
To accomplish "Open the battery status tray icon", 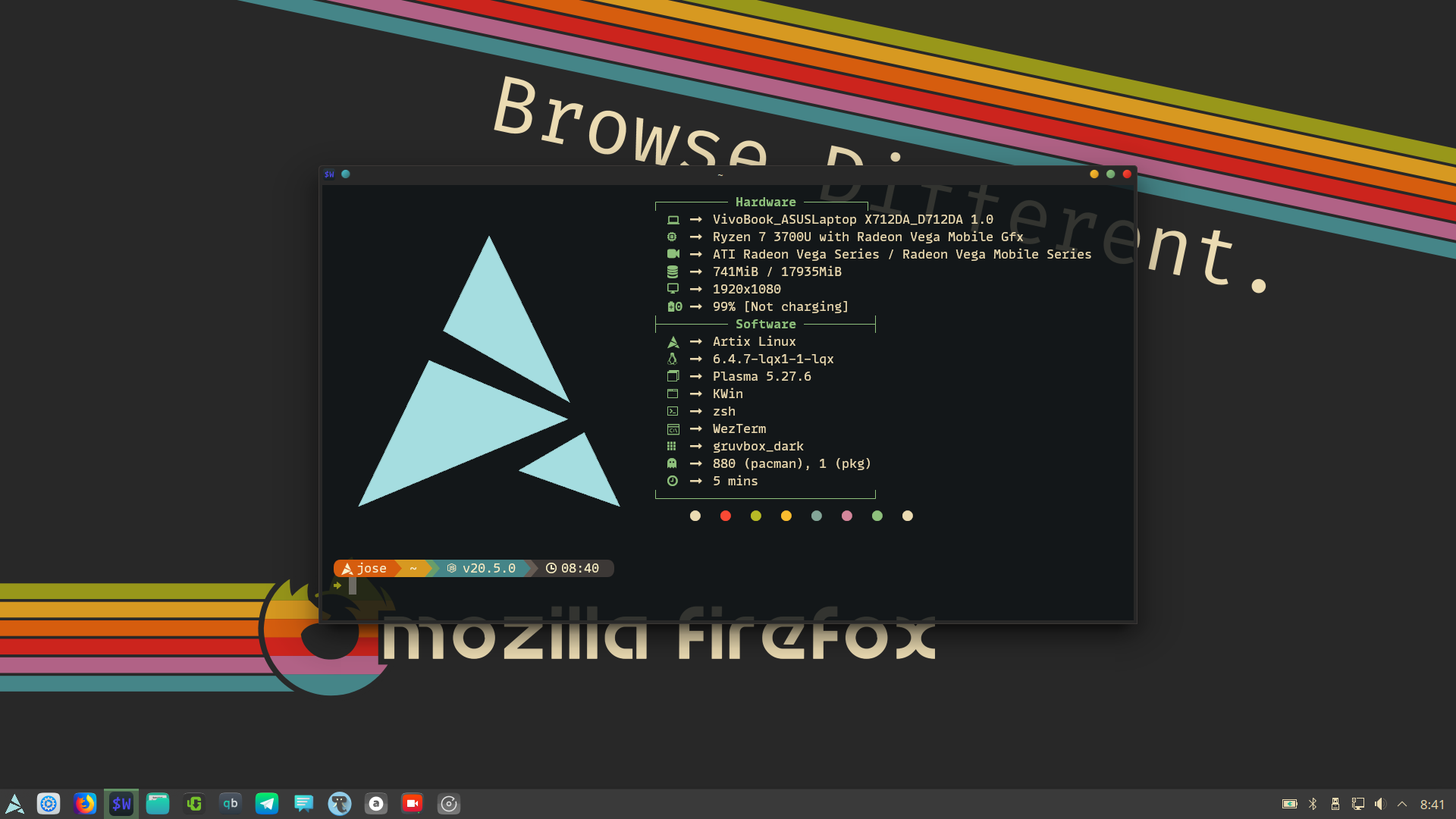I will coord(1289,804).
